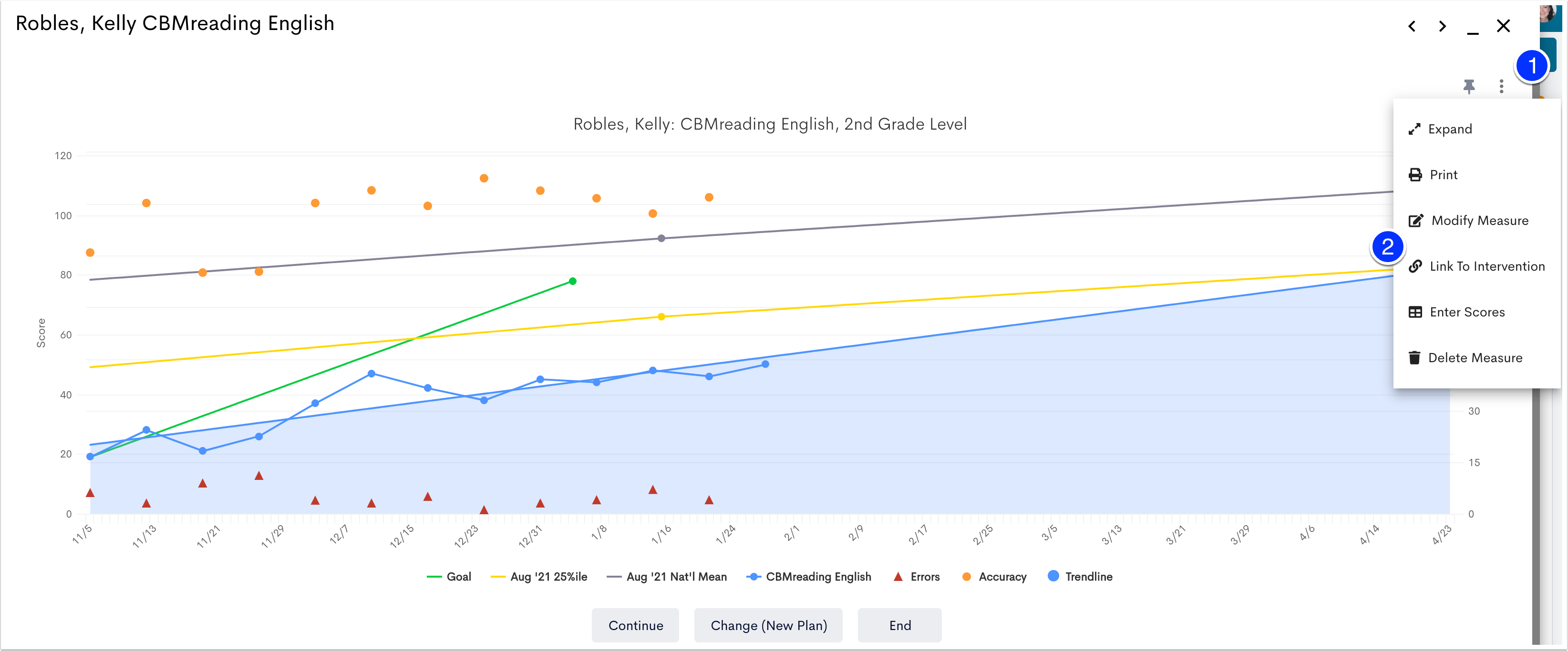
Task: Click the printer icon in menu
Action: [1415, 175]
